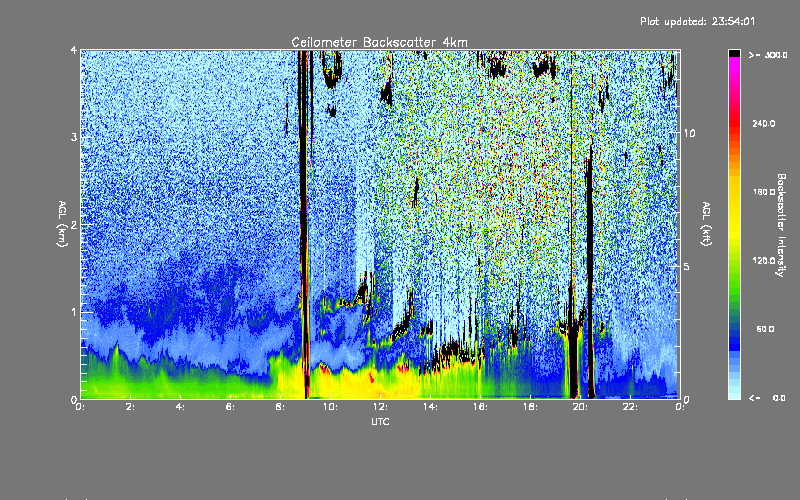The width and height of the screenshot is (800, 500).
Task: Click the 60.0 colorbar value
Action: pos(765,329)
